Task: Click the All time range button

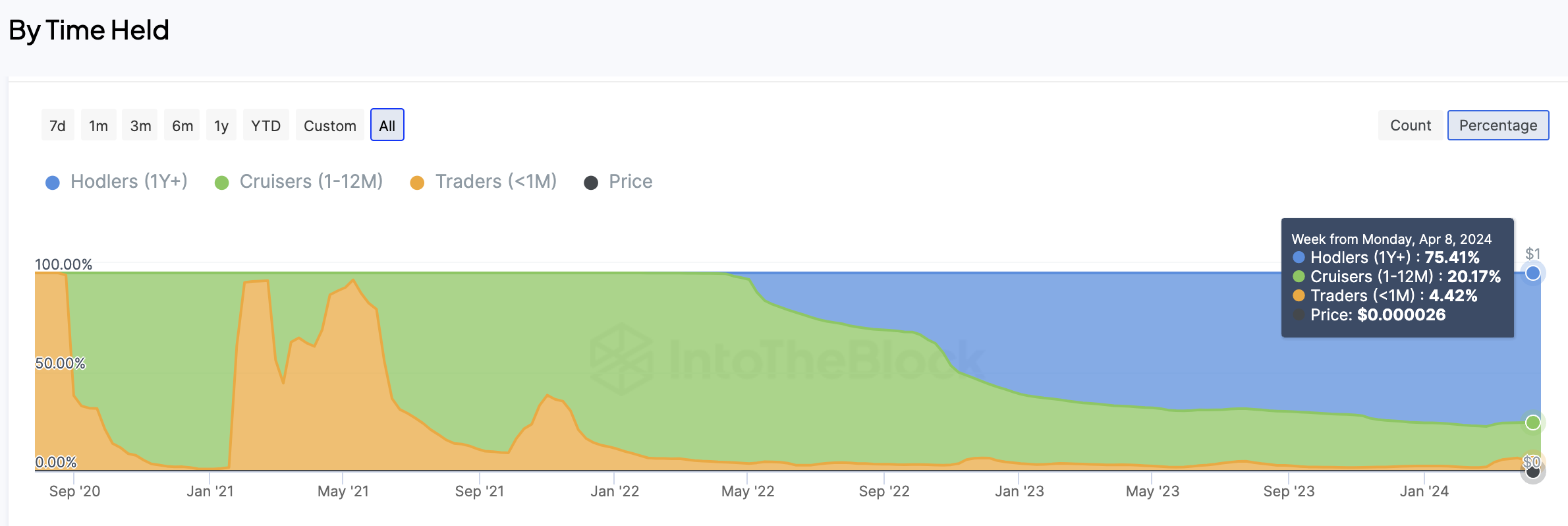Action: (x=387, y=125)
